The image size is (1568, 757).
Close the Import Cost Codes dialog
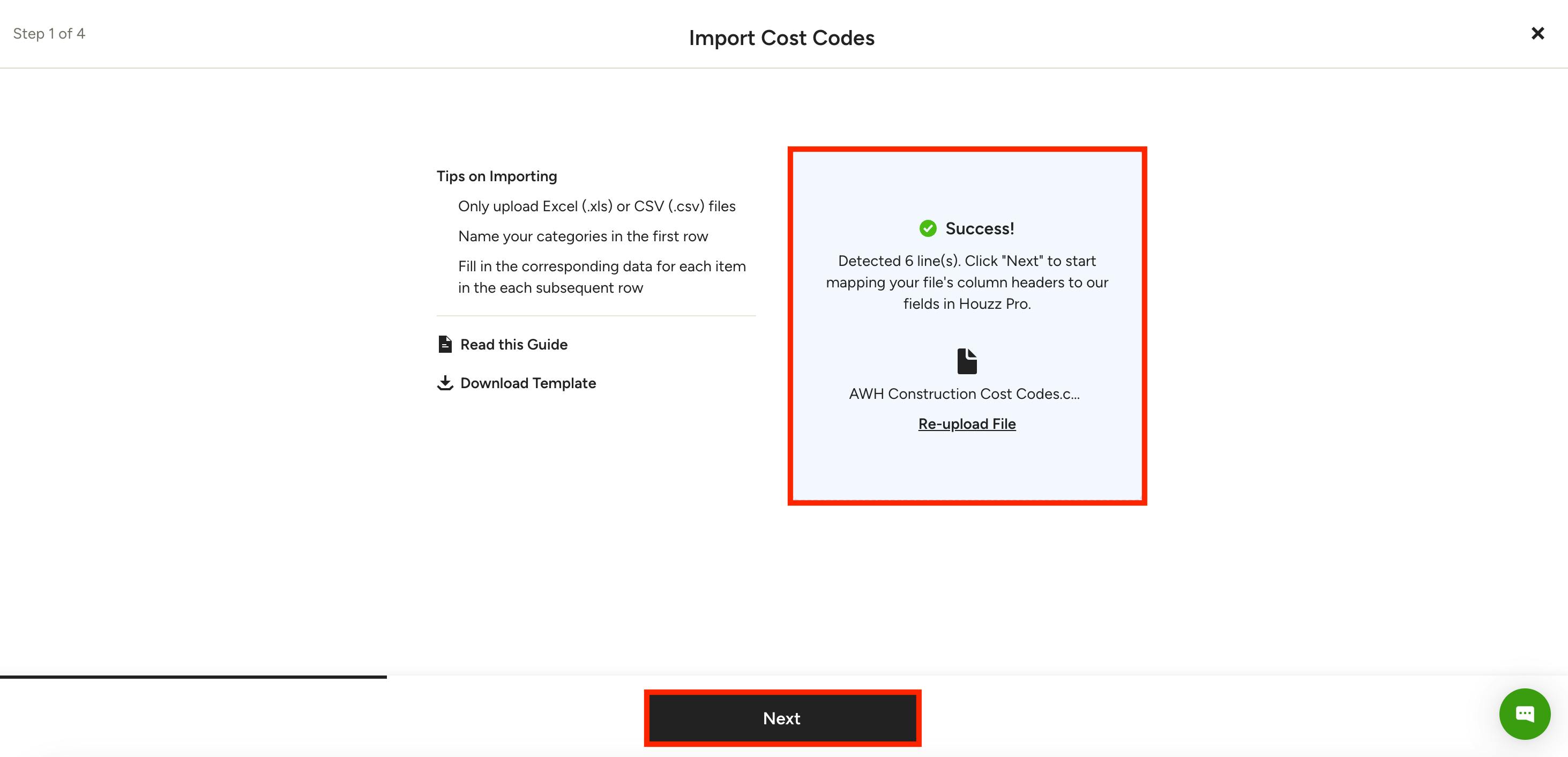pyautogui.click(x=1537, y=33)
